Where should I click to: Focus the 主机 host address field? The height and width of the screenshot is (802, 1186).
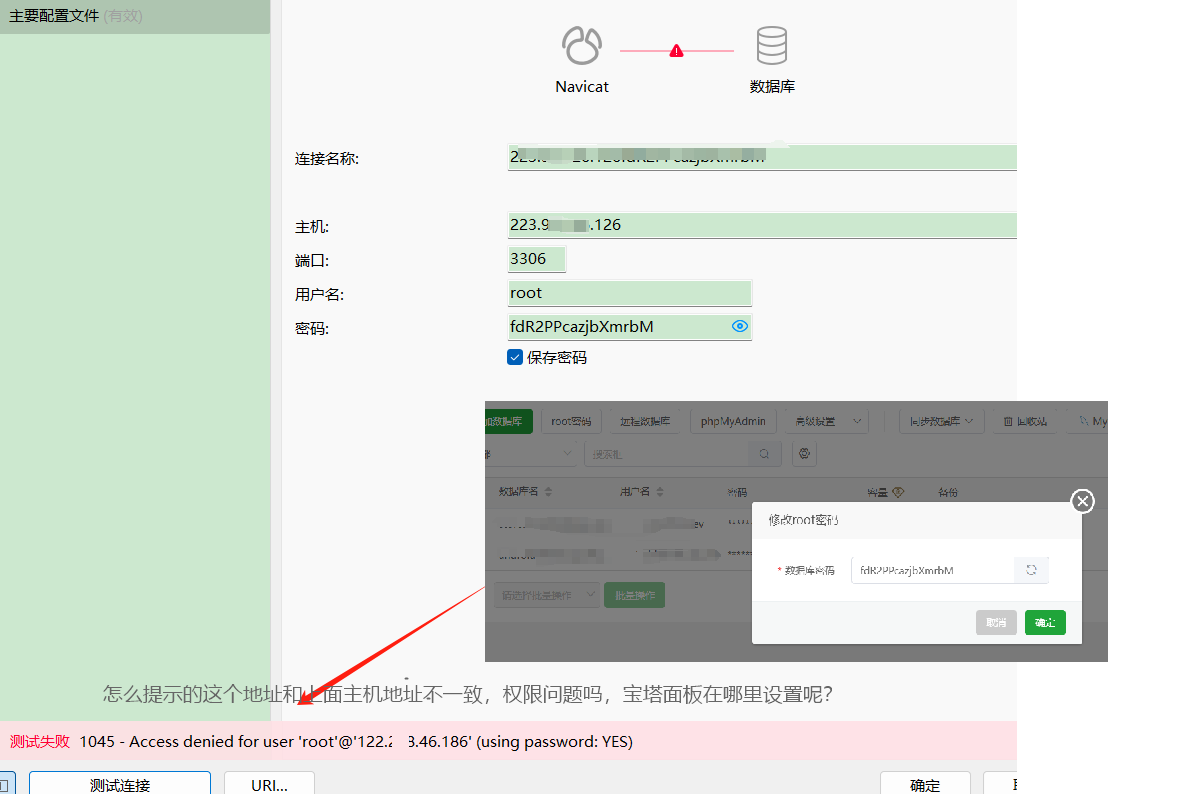click(762, 225)
